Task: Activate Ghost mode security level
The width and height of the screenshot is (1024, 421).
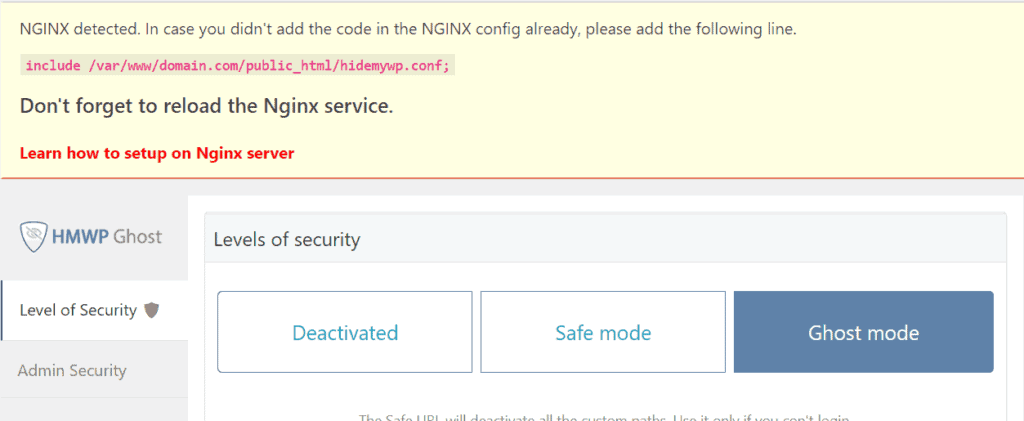Action: point(863,332)
